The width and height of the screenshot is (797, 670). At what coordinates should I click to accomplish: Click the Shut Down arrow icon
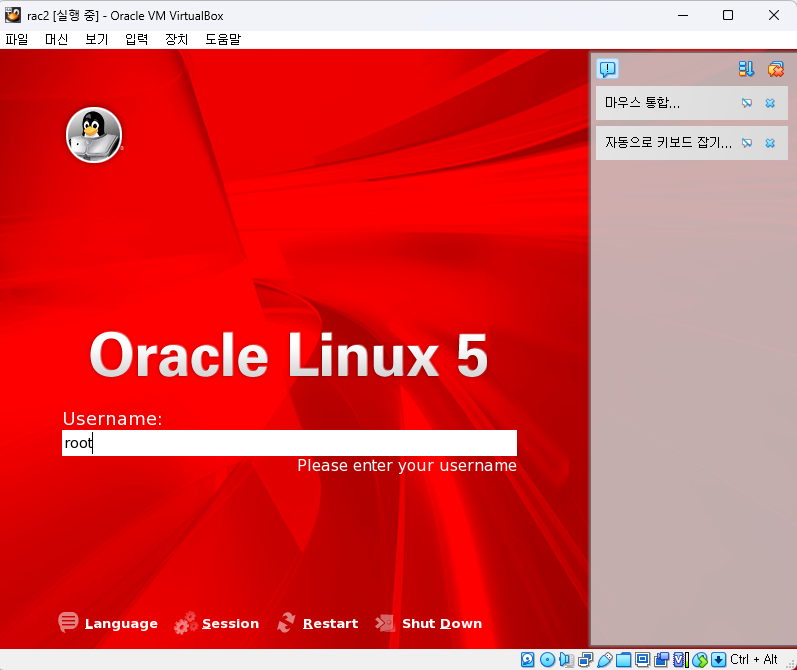(x=385, y=623)
